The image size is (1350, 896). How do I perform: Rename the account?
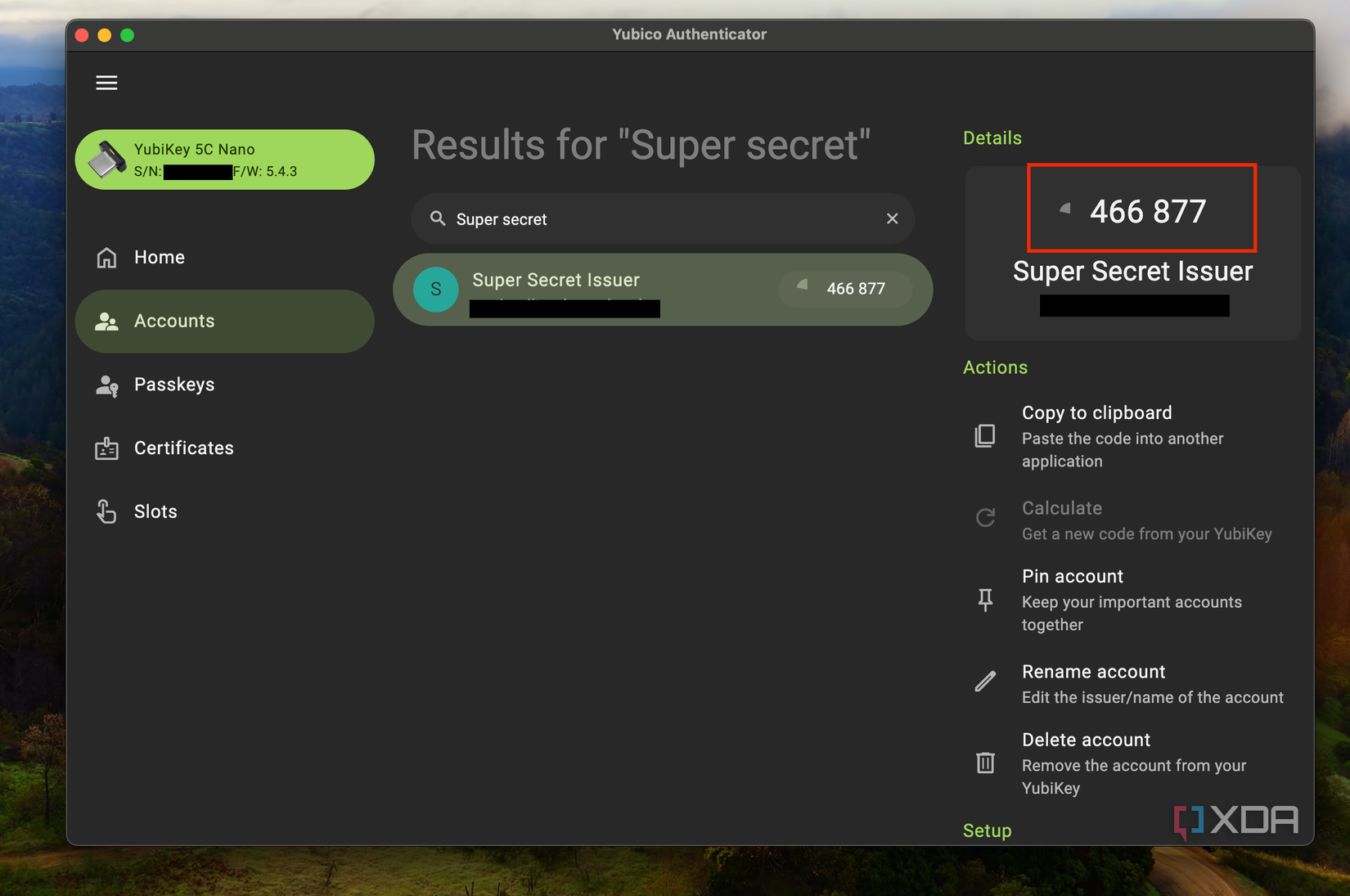click(x=1132, y=683)
